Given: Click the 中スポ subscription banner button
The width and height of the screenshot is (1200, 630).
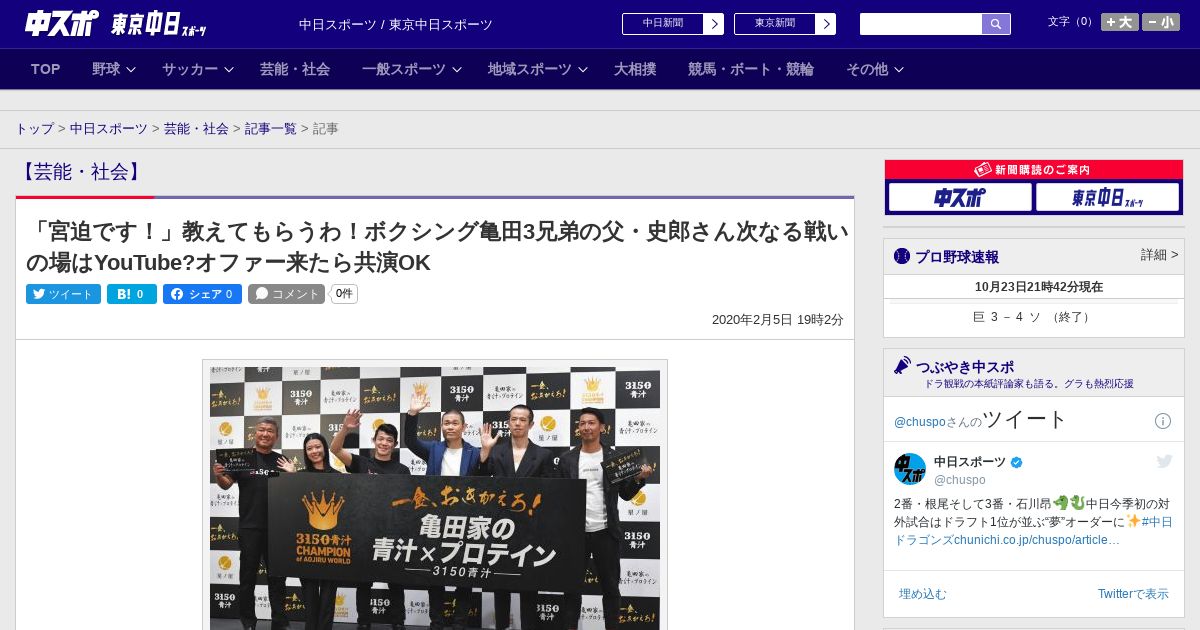Looking at the screenshot, I should [x=960, y=198].
